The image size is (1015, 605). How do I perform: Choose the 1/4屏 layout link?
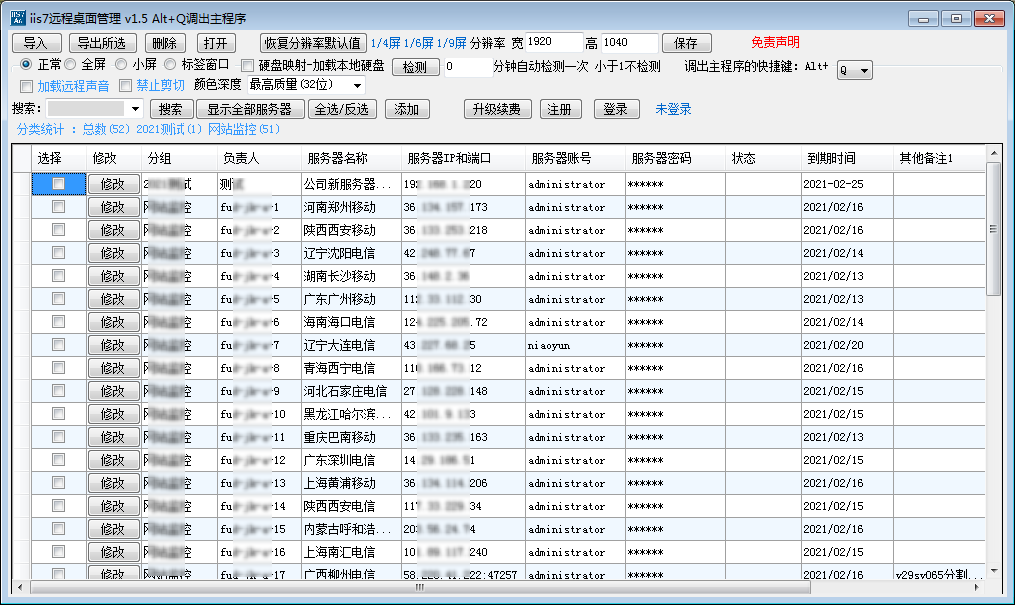(x=385, y=43)
